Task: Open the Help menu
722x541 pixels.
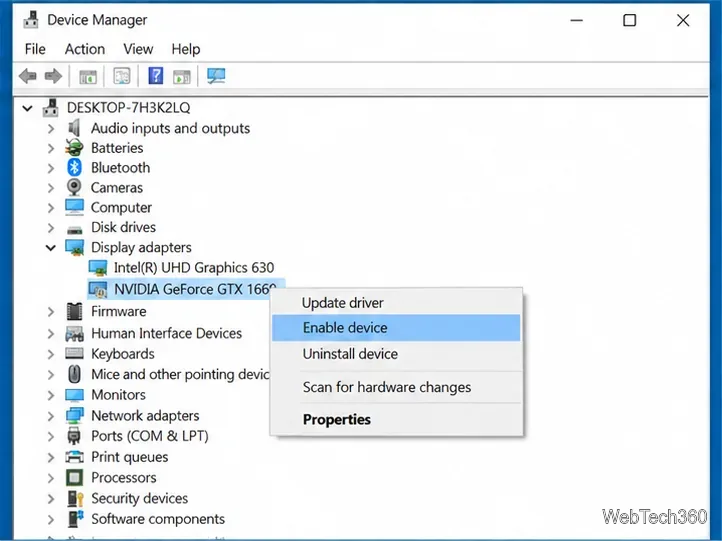Action: click(x=186, y=49)
